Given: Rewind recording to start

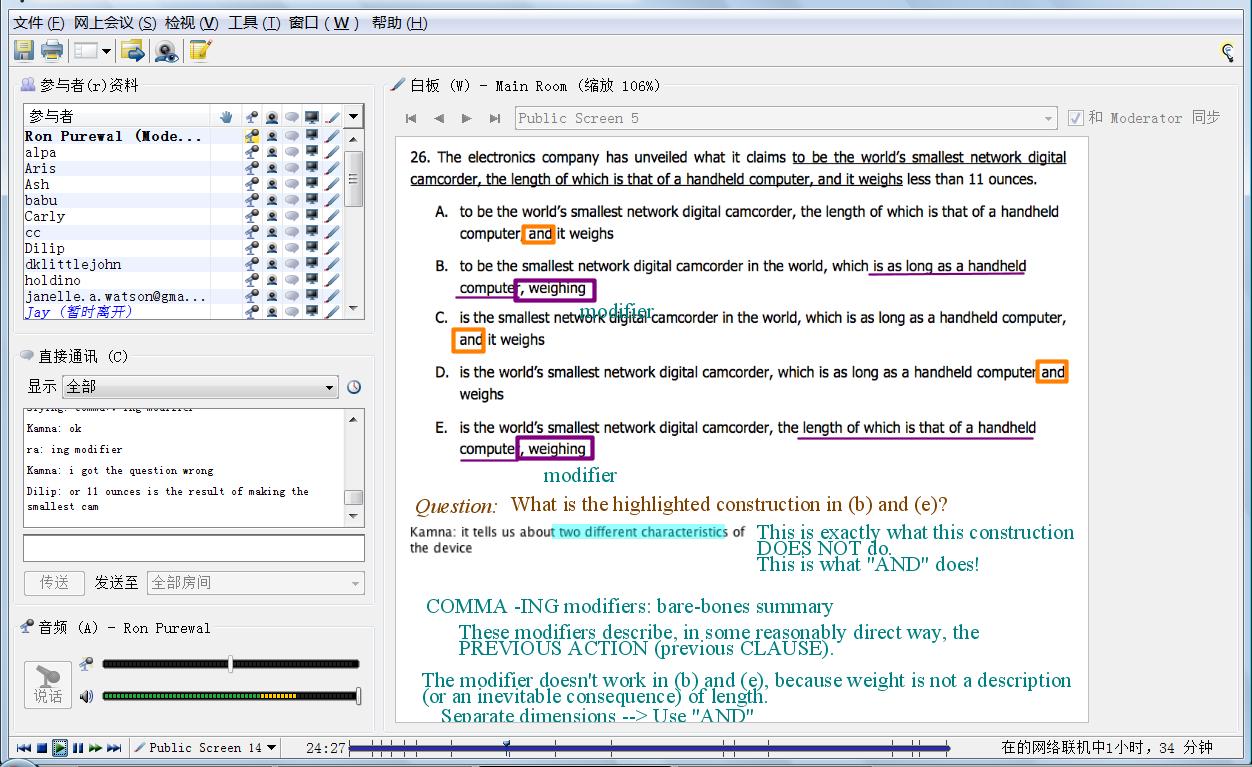Looking at the screenshot, I should tap(23, 747).
